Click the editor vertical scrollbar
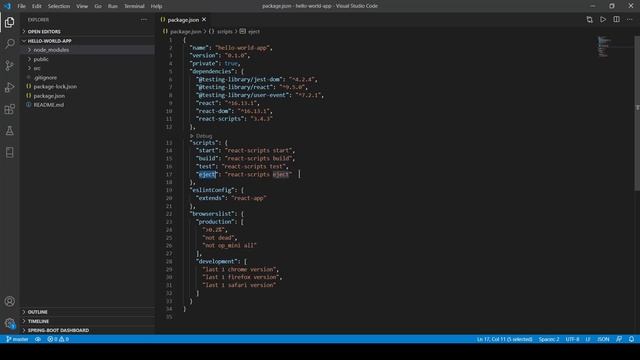This screenshot has height=360, width=640. [x=637, y=113]
